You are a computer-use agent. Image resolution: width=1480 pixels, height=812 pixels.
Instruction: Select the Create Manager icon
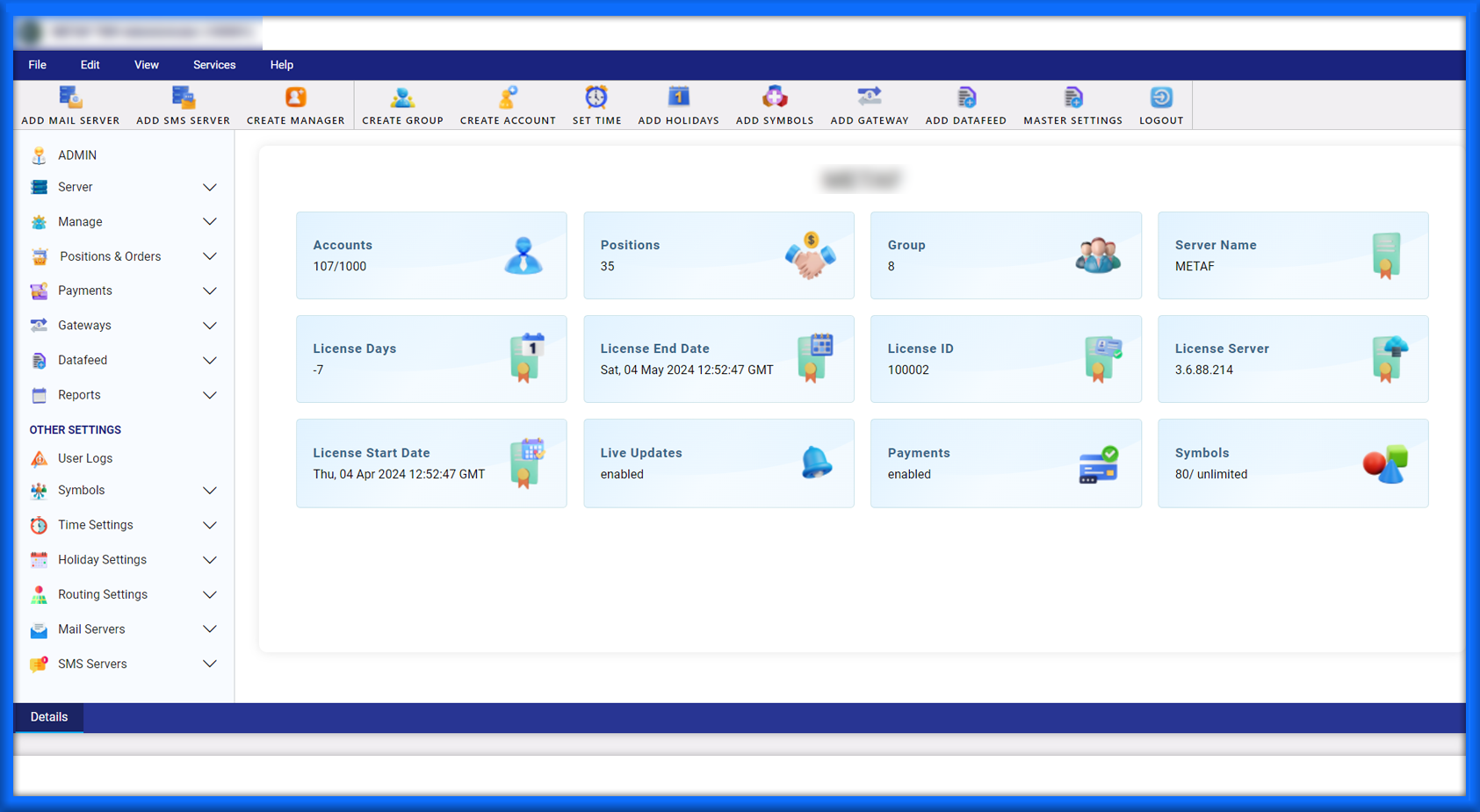(x=295, y=97)
